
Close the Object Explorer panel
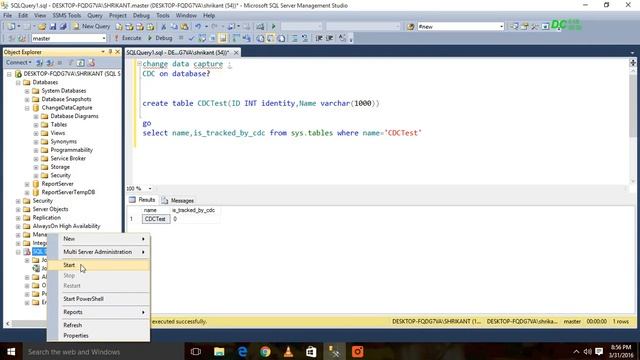pos(118,52)
